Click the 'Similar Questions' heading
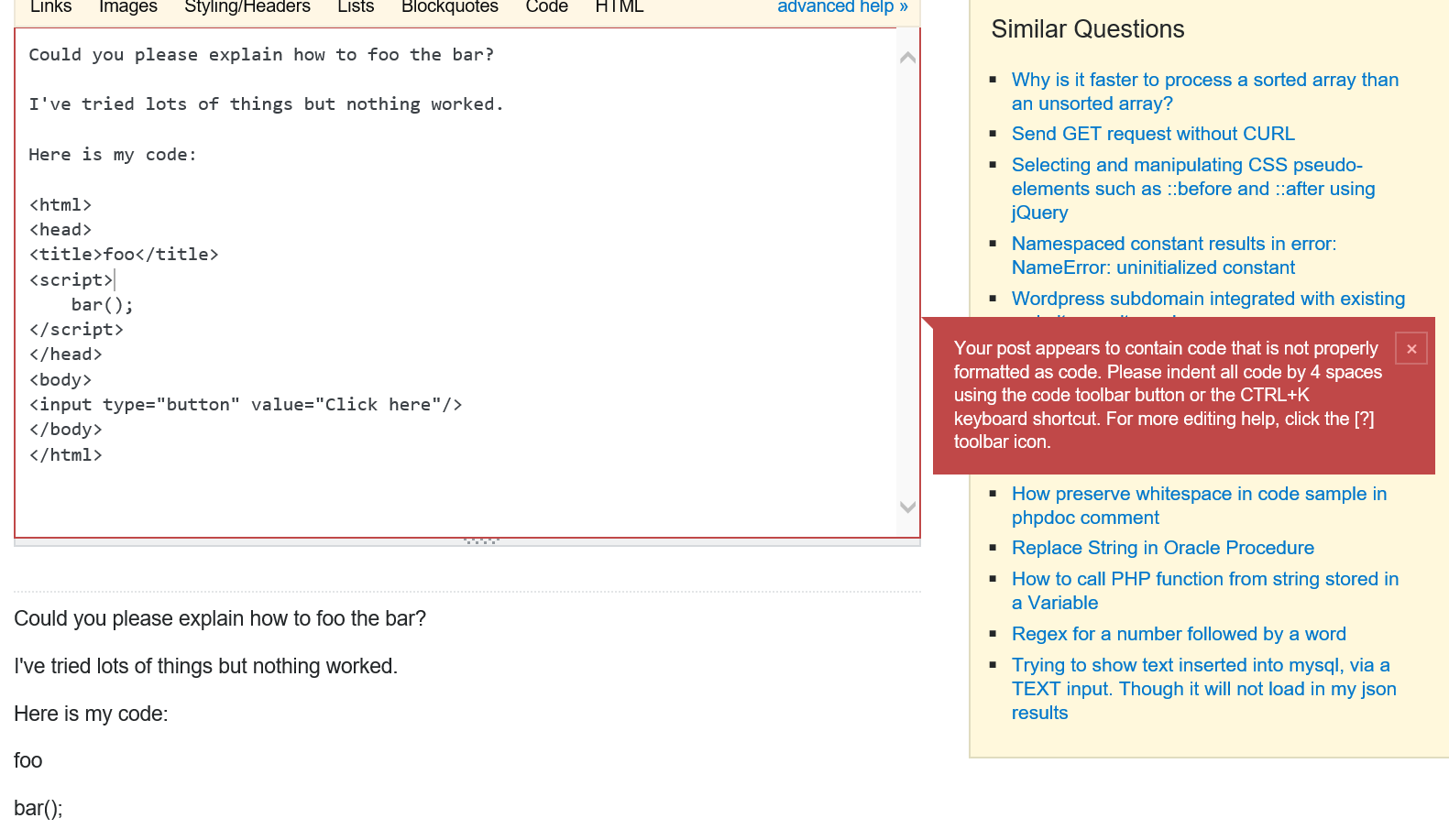1449x840 pixels. [1088, 29]
